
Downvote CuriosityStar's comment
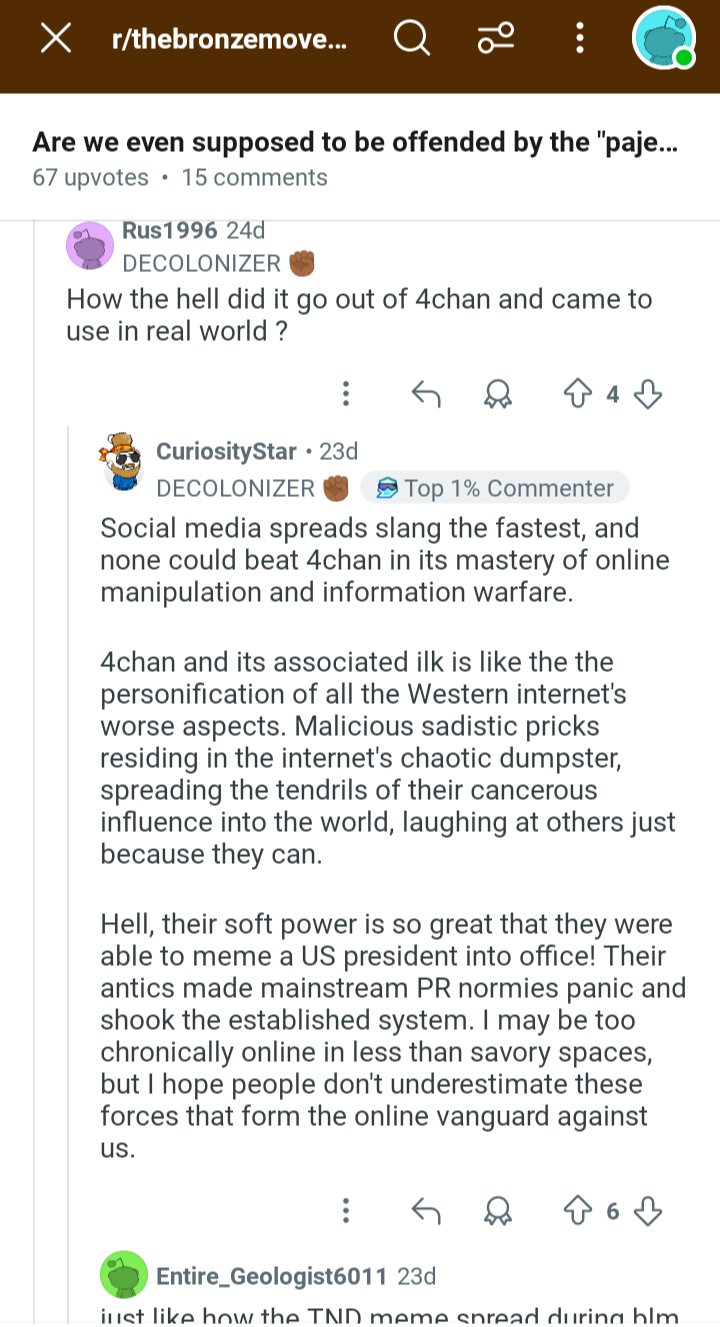point(648,1211)
